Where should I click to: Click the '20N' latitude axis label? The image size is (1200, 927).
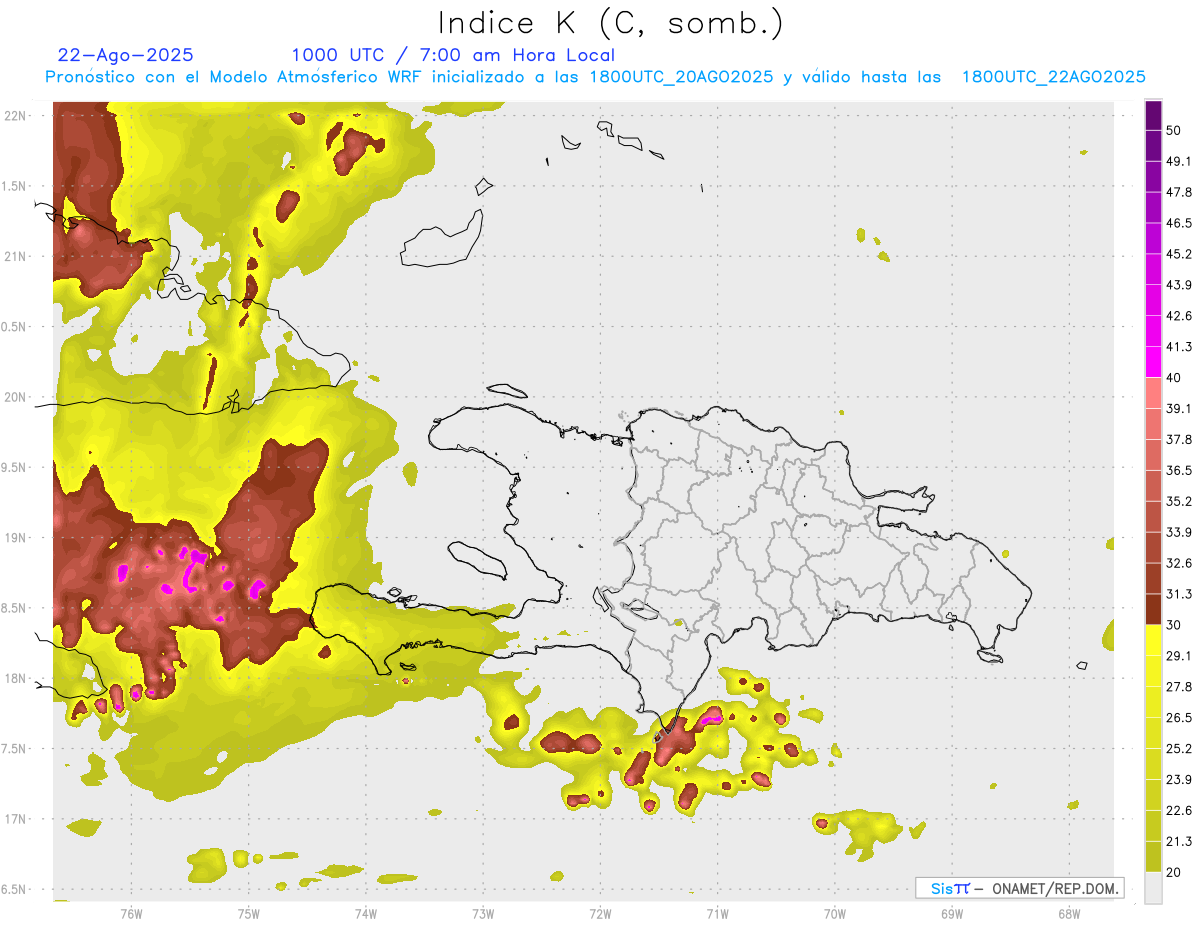16,397
